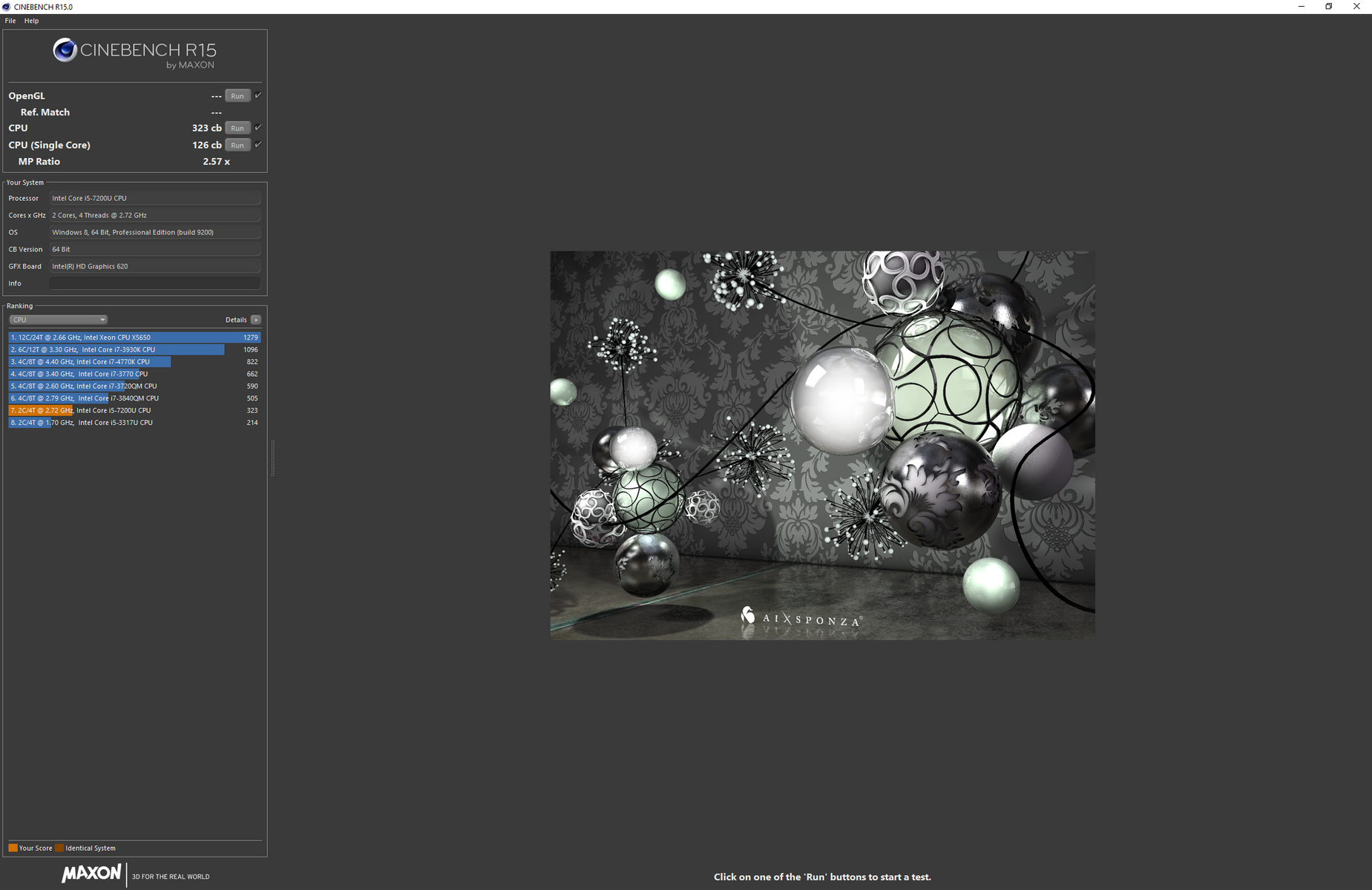Toggle the CPU Single Core test checkbox
The image size is (1372, 890).
click(258, 145)
